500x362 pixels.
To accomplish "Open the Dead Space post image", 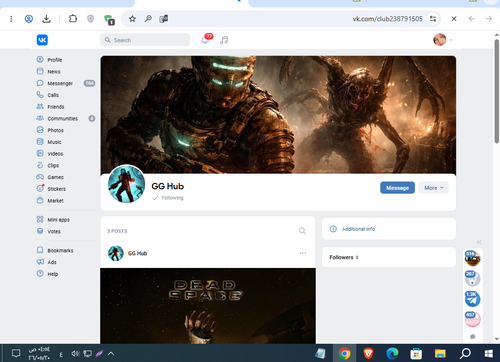I will [x=208, y=306].
